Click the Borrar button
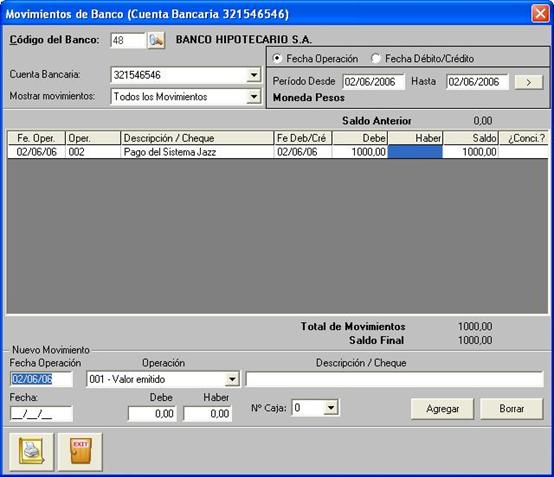 pyautogui.click(x=512, y=409)
